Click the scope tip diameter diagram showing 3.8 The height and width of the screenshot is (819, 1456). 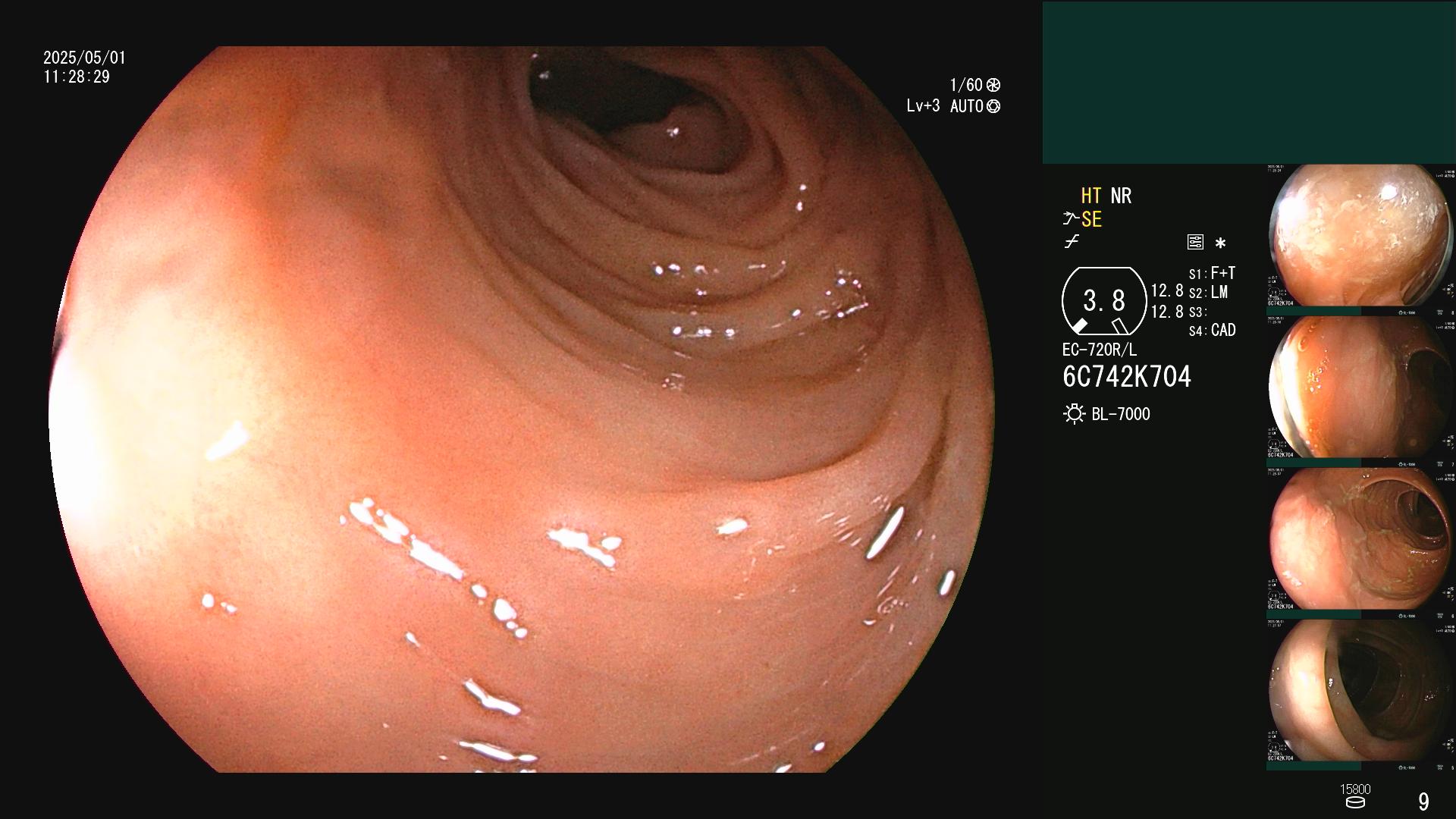[1103, 301]
